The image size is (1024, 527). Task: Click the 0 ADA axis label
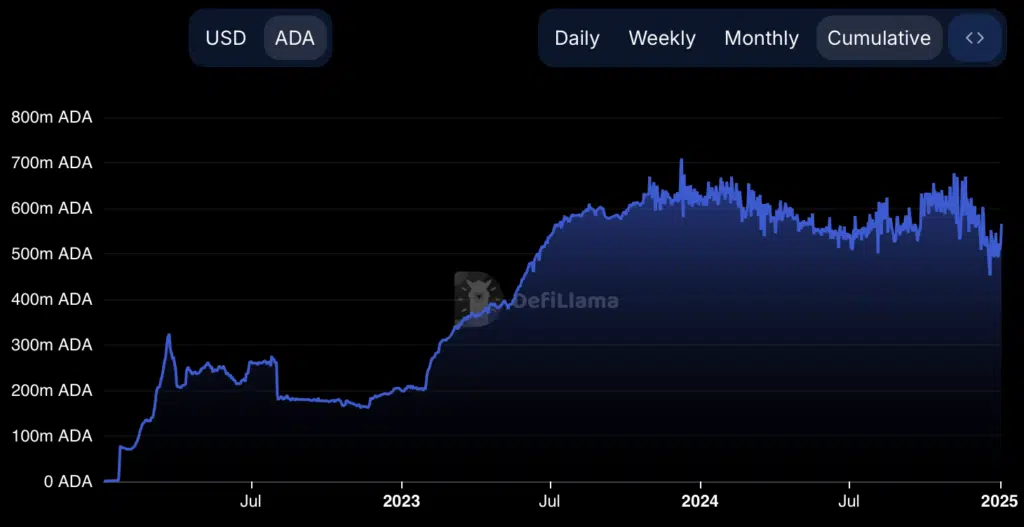point(67,481)
